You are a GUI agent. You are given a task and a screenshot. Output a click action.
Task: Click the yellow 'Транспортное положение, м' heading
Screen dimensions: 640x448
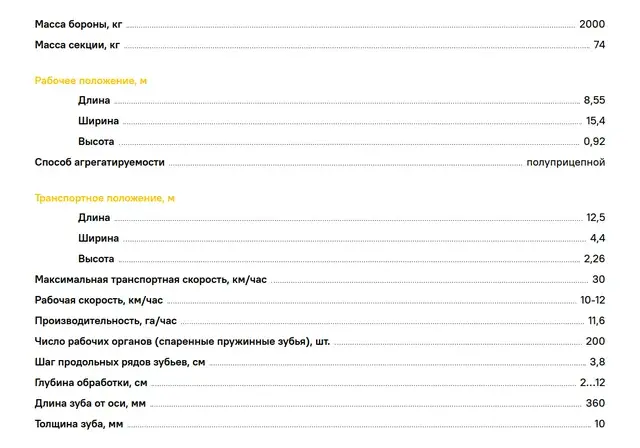point(104,198)
